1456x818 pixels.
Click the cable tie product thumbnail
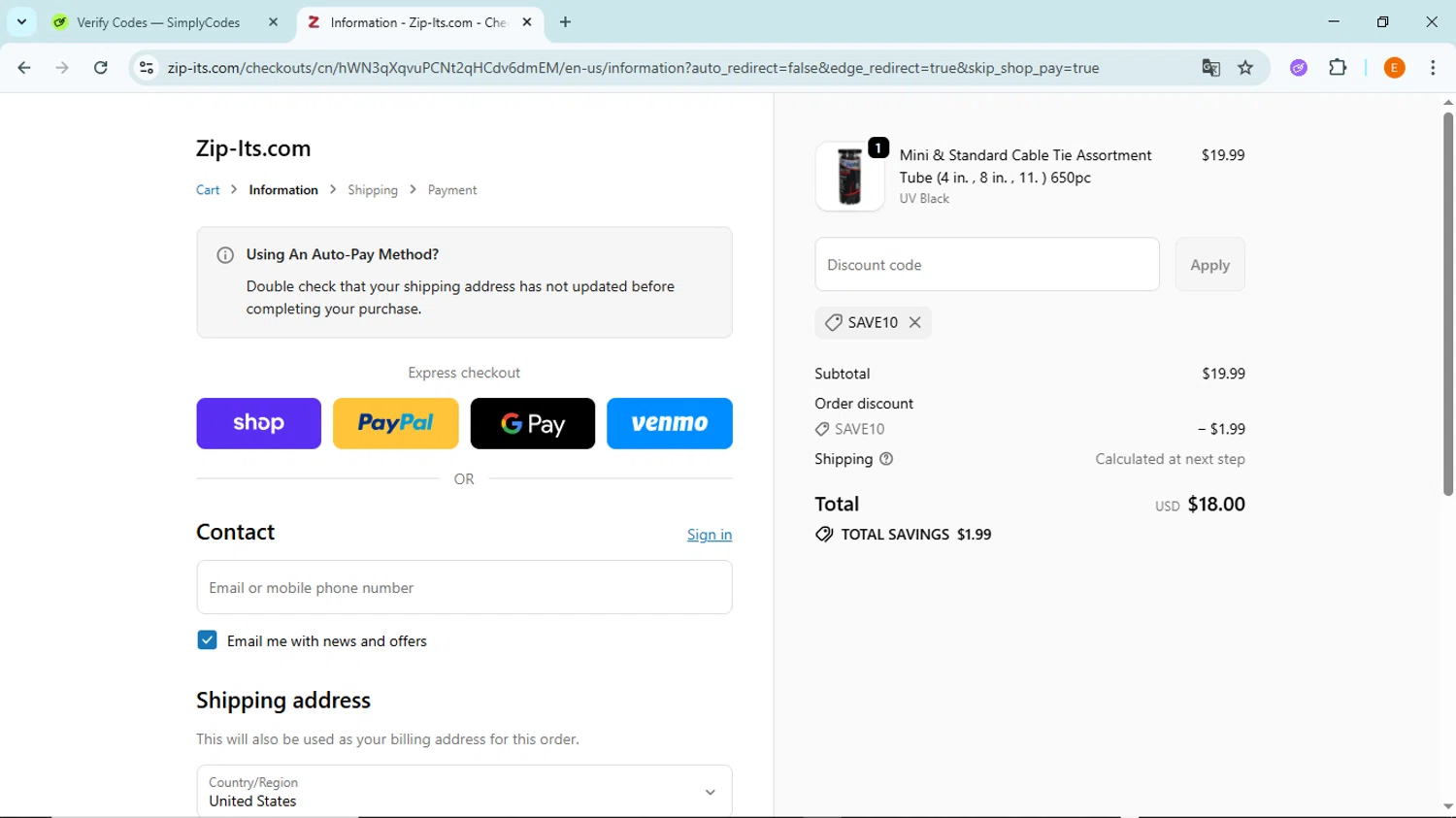click(849, 177)
